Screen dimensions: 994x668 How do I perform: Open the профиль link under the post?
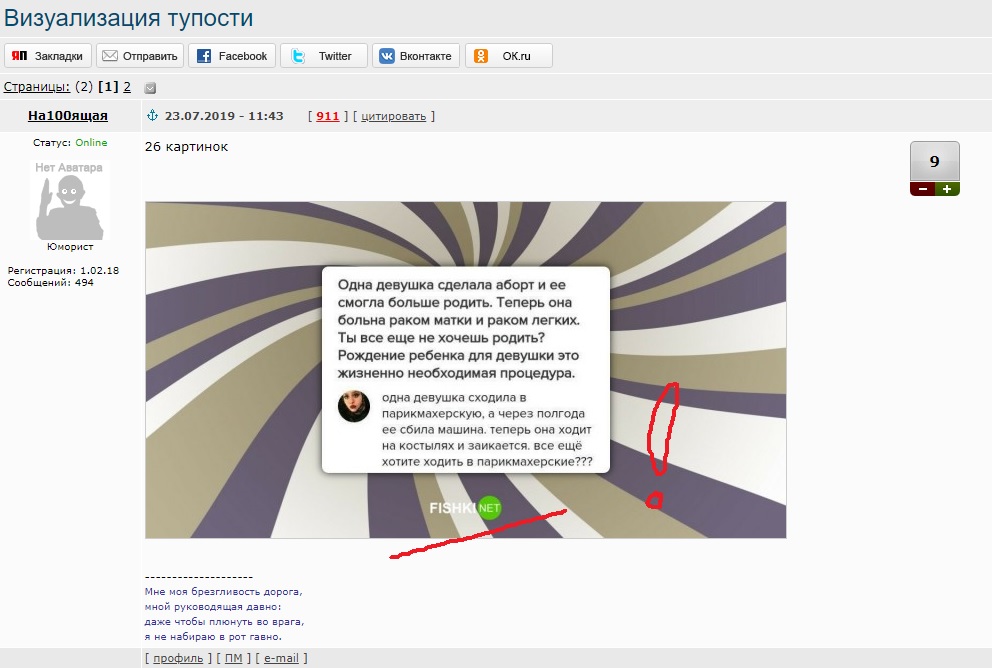coord(178,658)
